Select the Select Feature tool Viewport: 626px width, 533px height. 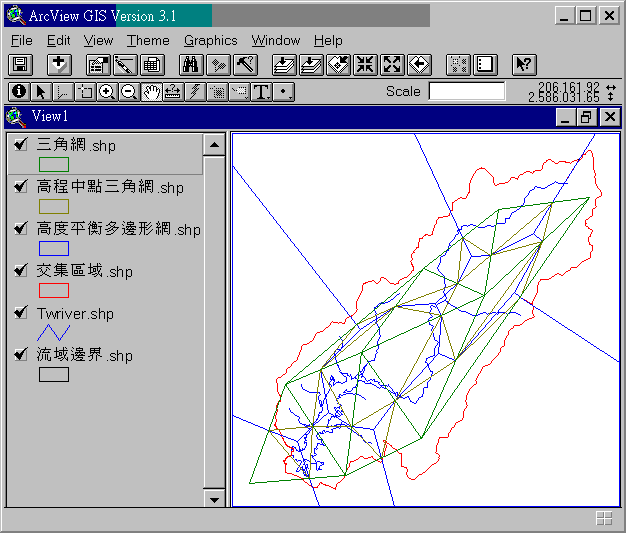click(85, 92)
